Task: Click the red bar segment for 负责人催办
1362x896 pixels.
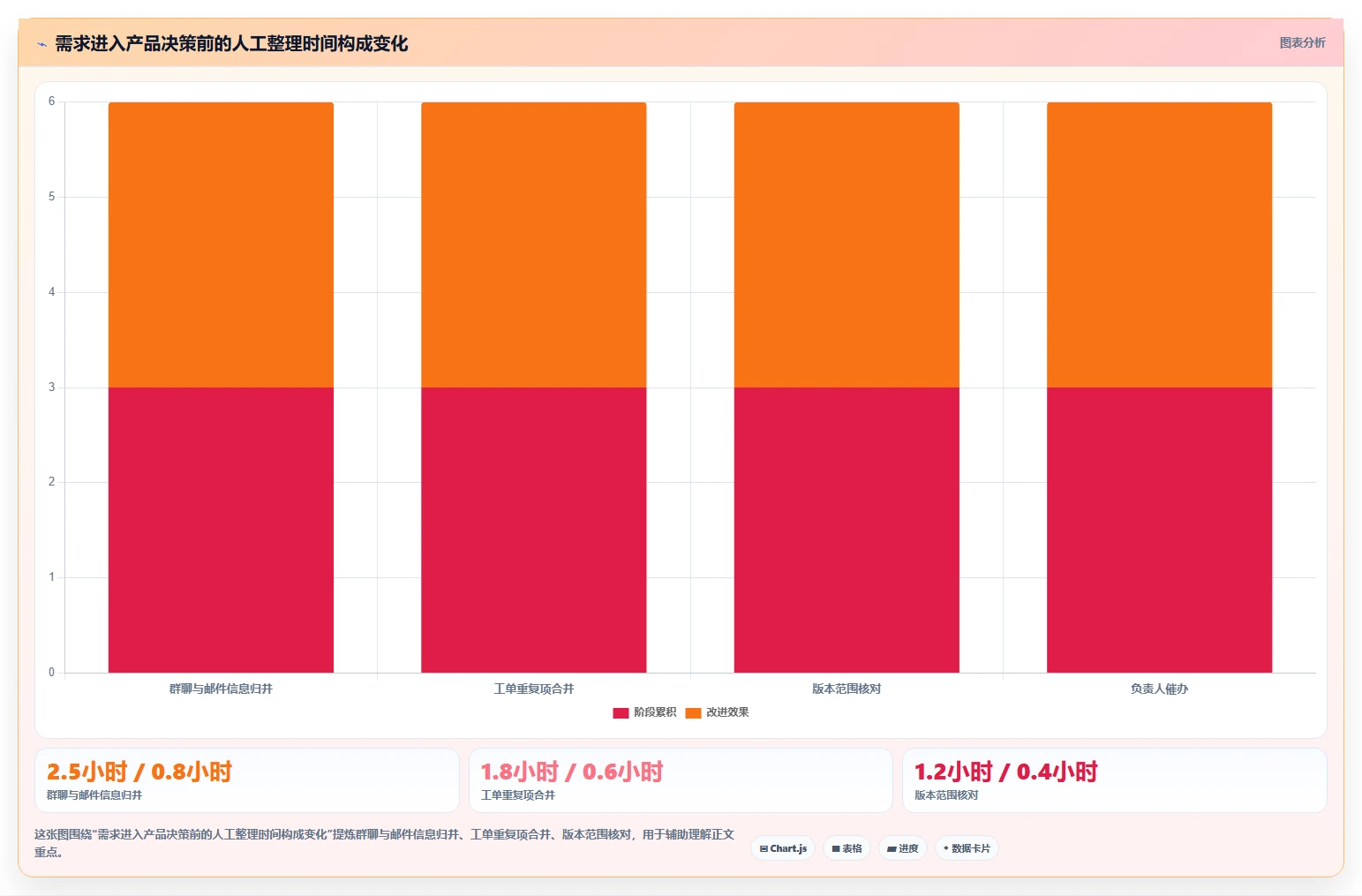Action: (x=1160, y=530)
